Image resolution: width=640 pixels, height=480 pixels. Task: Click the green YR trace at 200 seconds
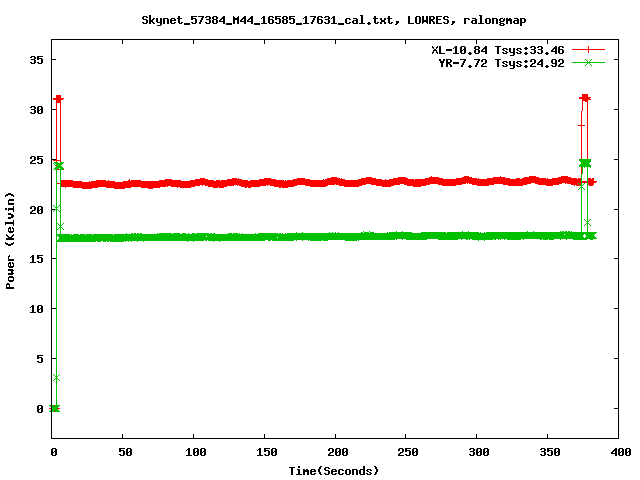pyautogui.click(x=335, y=236)
